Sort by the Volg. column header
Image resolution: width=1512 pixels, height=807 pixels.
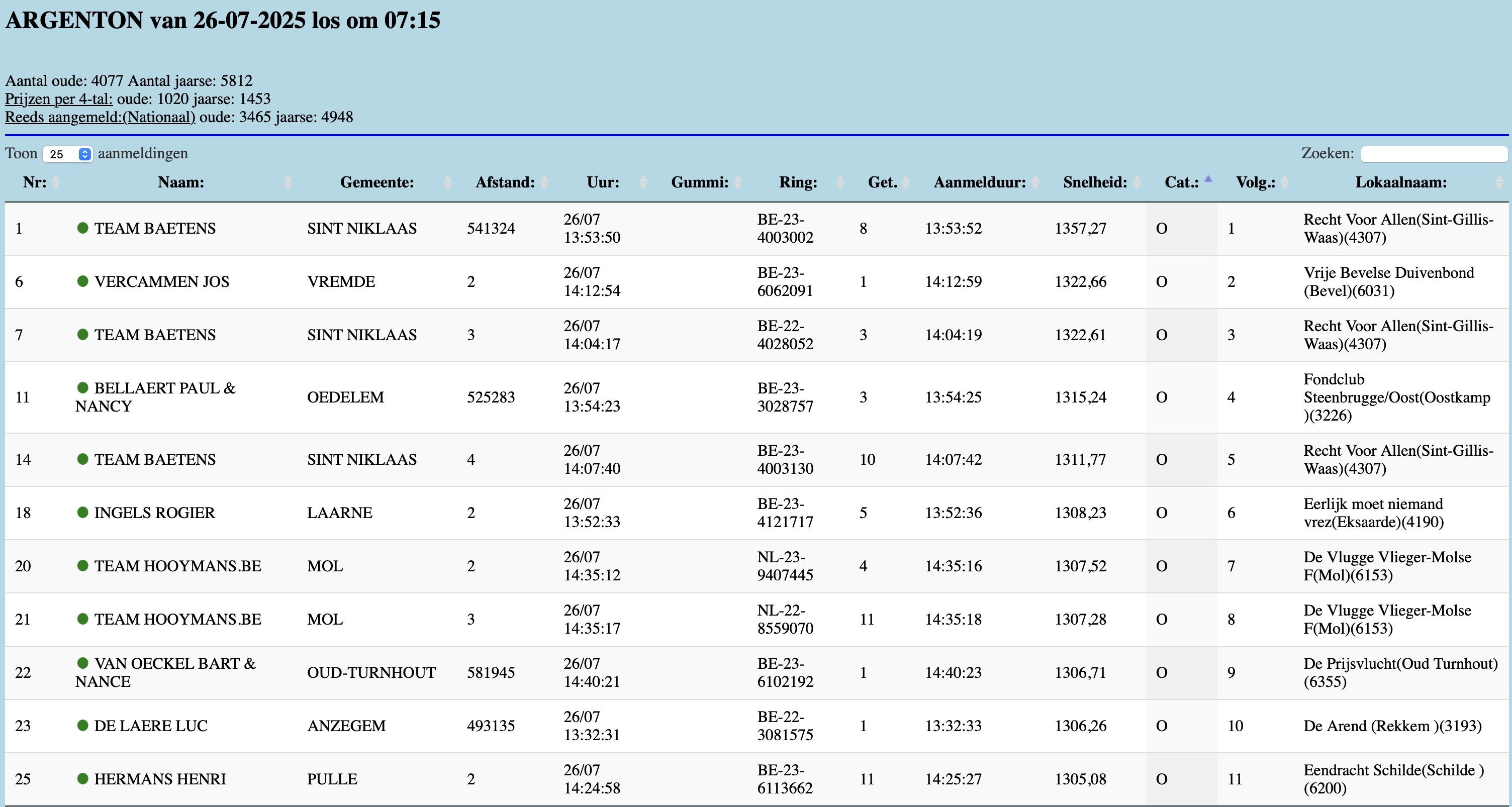(1256, 182)
